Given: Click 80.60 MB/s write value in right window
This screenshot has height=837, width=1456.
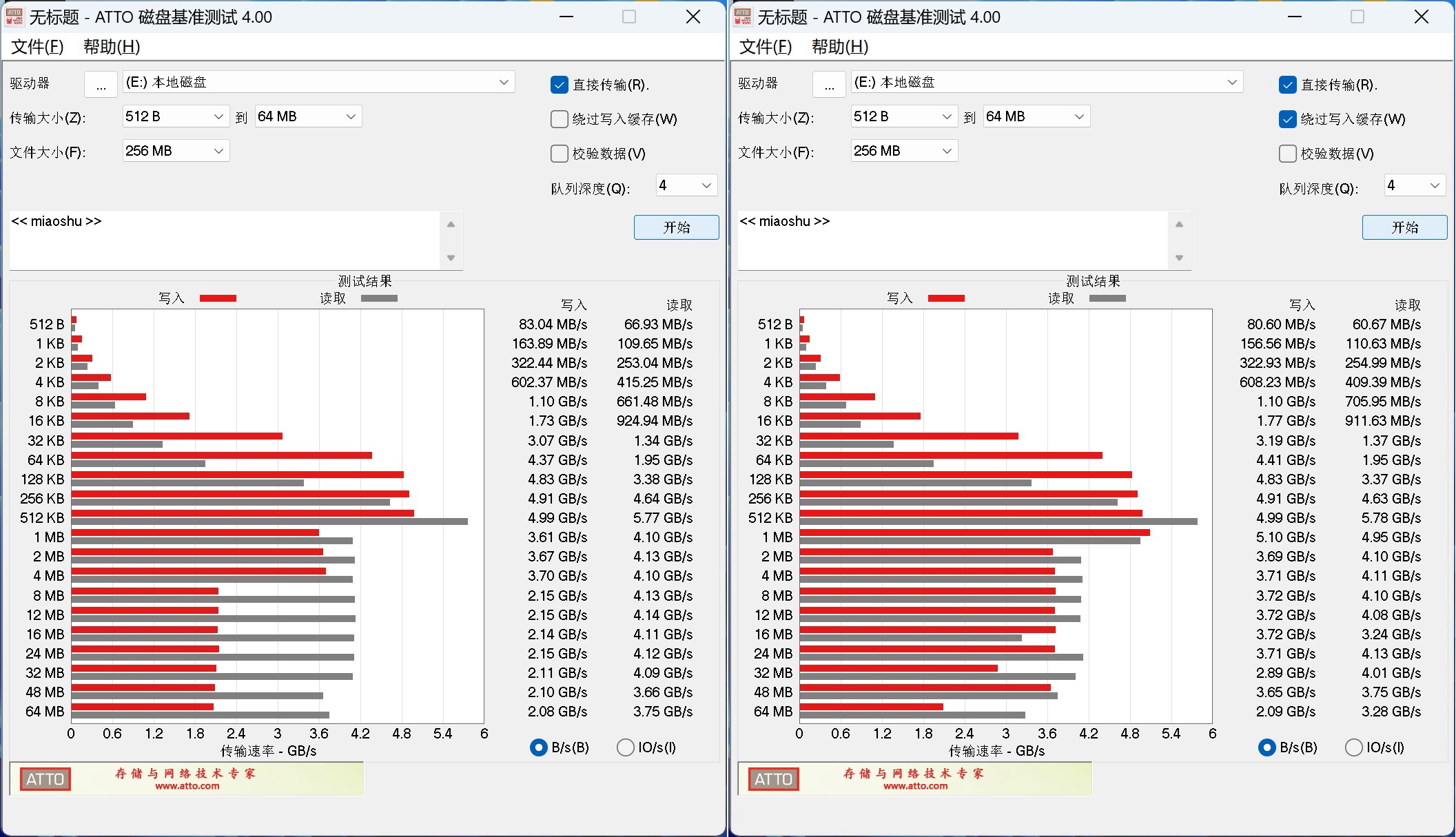Looking at the screenshot, I should coord(1281,324).
